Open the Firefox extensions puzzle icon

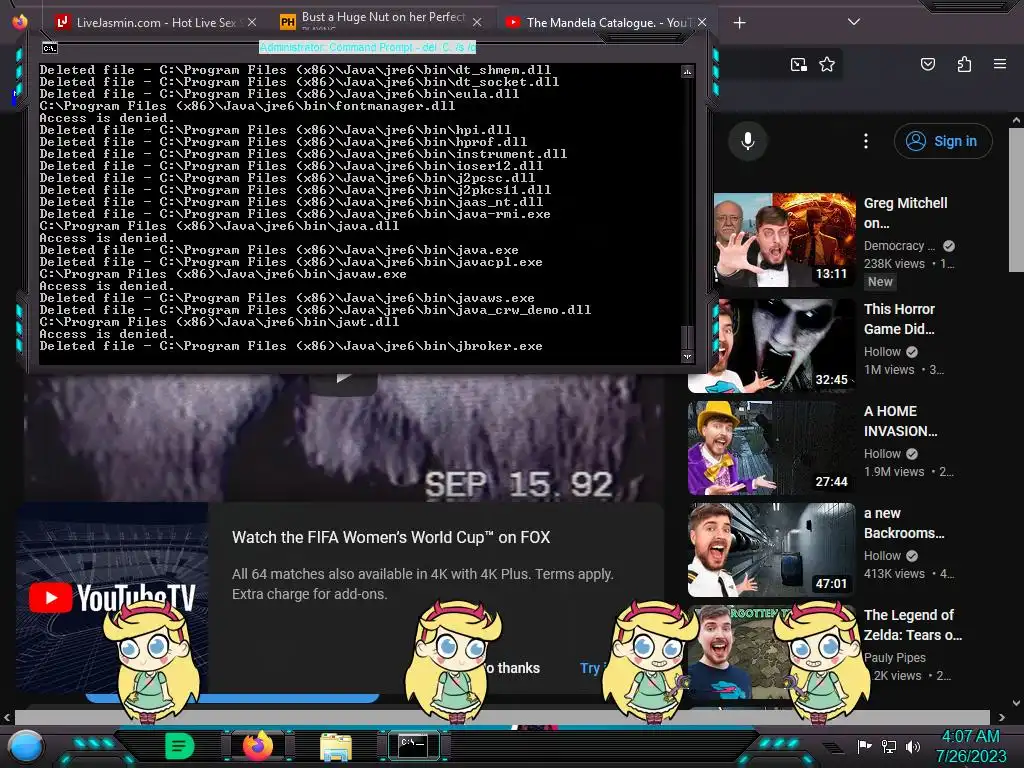point(964,64)
